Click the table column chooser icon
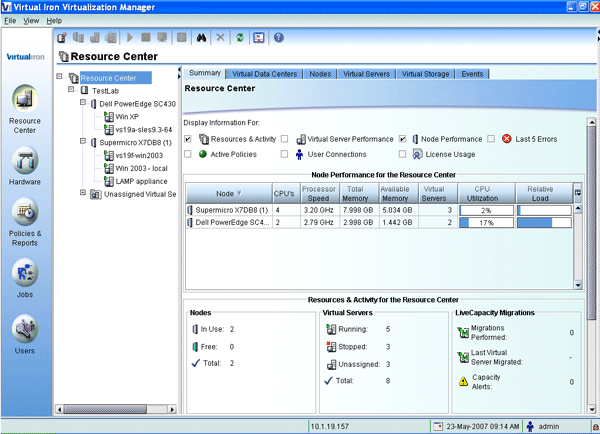The width and height of the screenshot is (600, 434). [x=578, y=193]
